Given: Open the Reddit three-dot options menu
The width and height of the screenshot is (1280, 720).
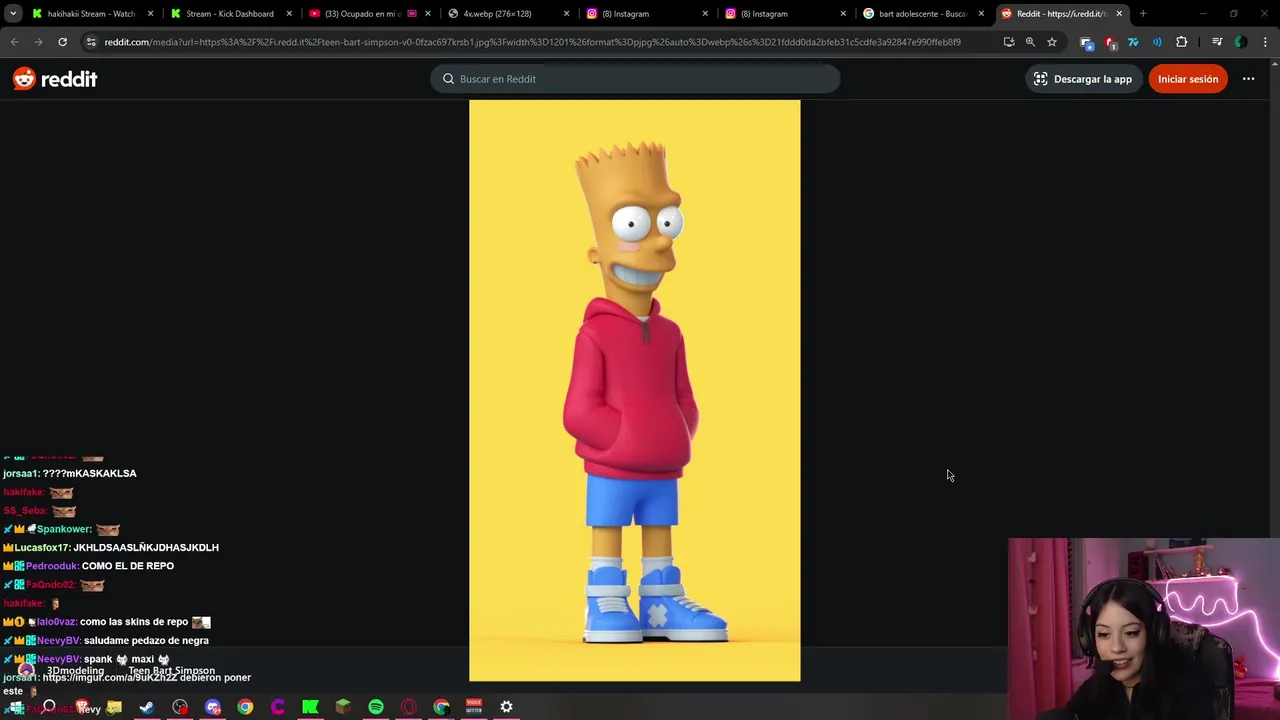Looking at the screenshot, I should pyautogui.click(x=1248, y=79).
